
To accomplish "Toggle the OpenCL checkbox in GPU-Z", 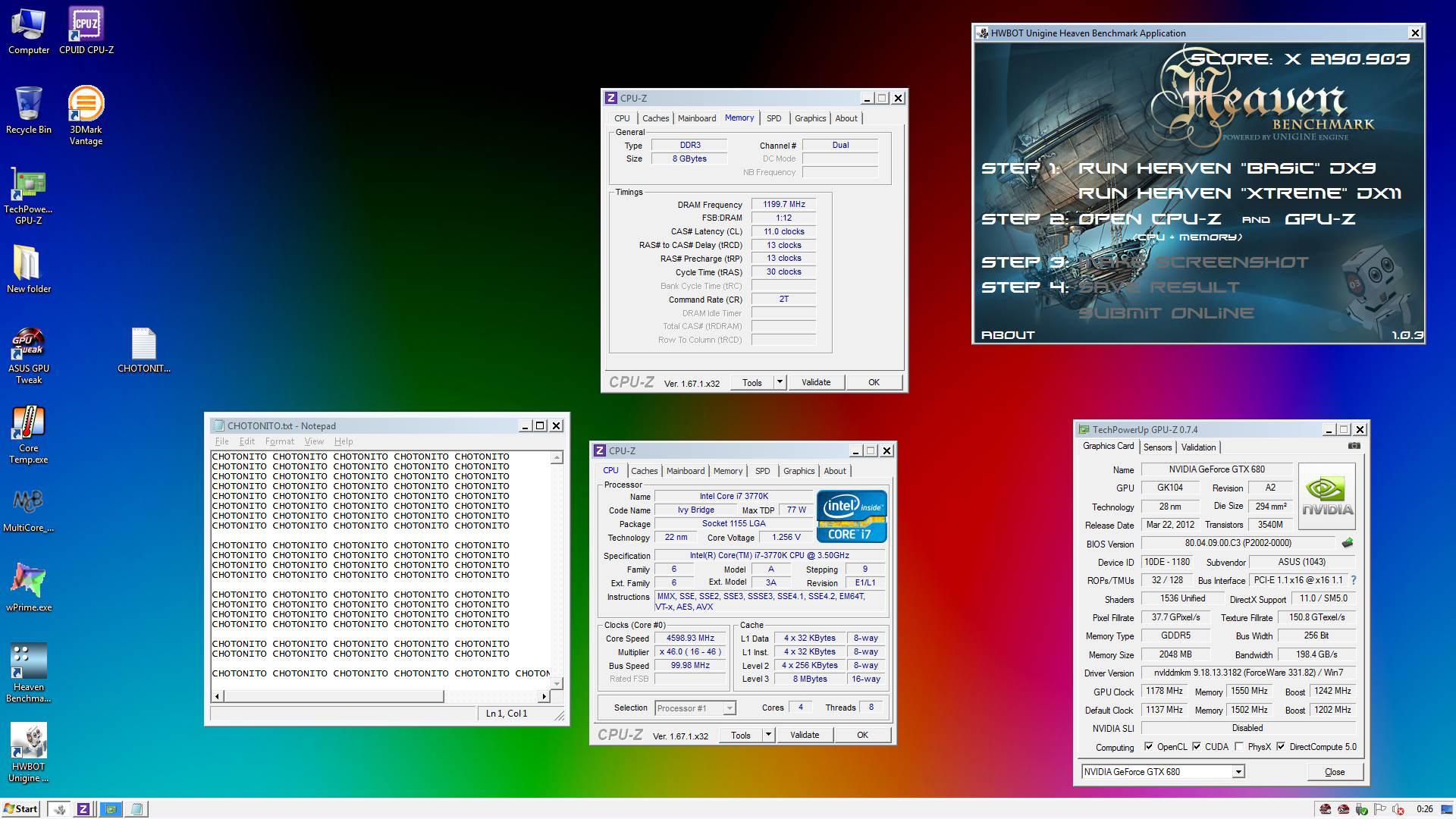I will [x=1149, y=747].
